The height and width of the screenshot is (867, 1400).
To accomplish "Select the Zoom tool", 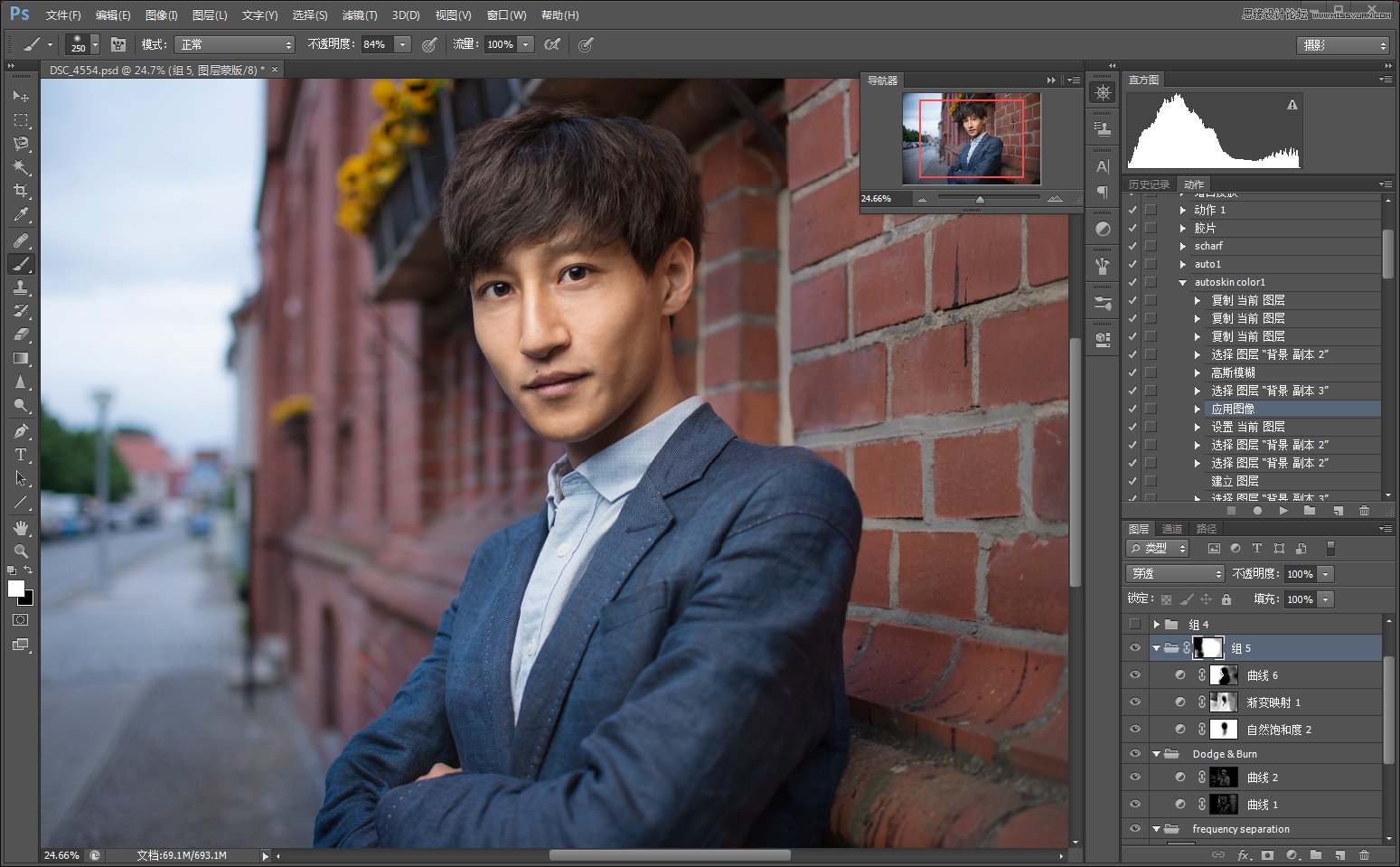I will click(x=21, y=551).
